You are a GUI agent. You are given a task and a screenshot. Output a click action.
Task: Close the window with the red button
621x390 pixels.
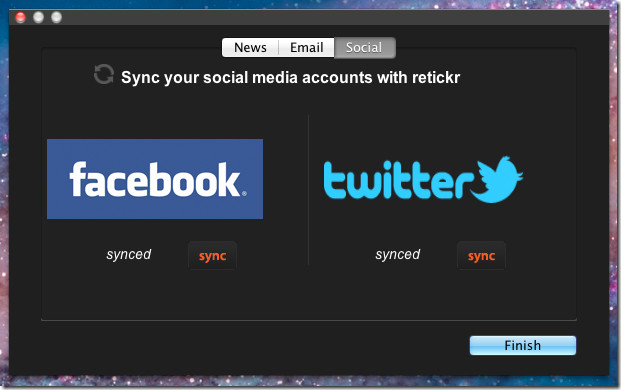click(20, 17)
